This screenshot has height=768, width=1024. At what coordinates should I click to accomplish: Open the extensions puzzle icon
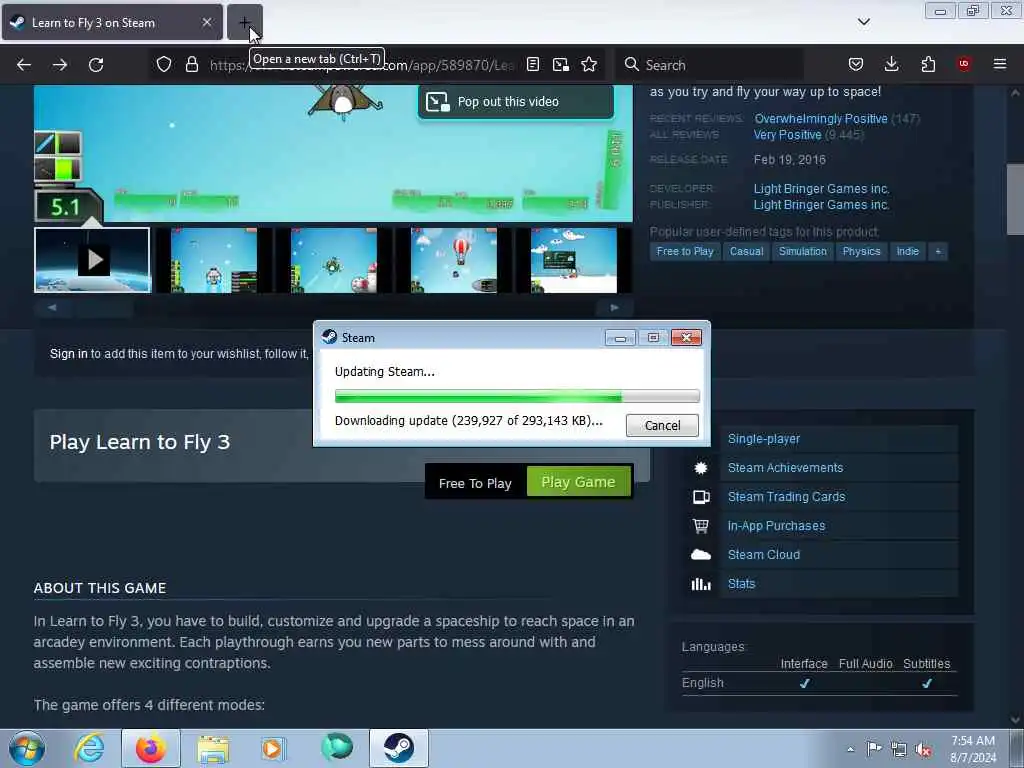click(928, 64)
